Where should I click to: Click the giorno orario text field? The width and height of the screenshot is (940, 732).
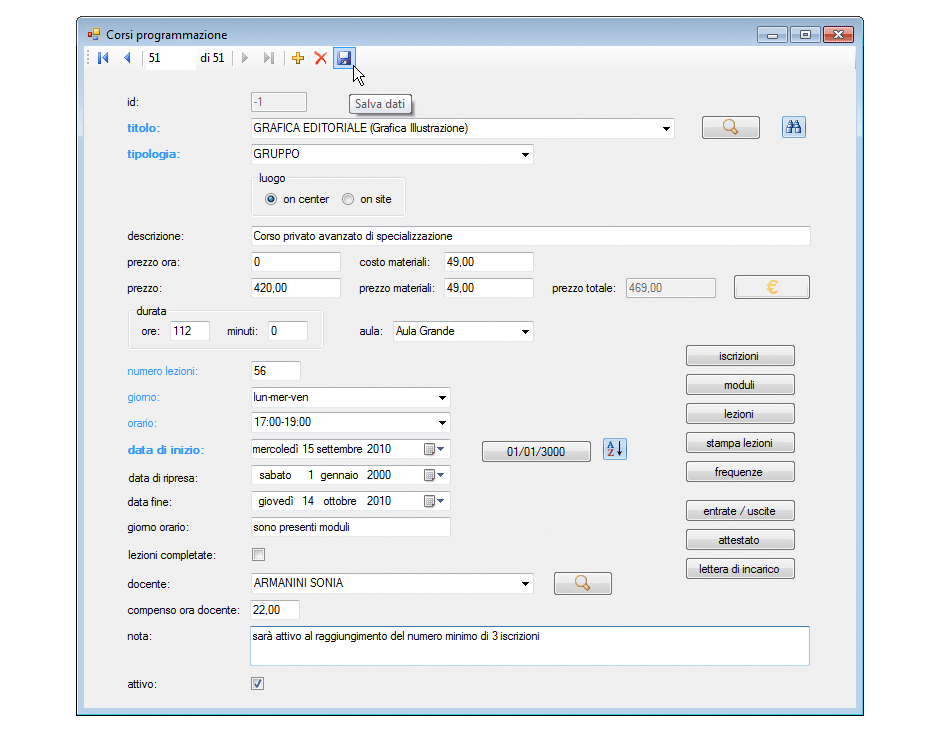point(351,527)
